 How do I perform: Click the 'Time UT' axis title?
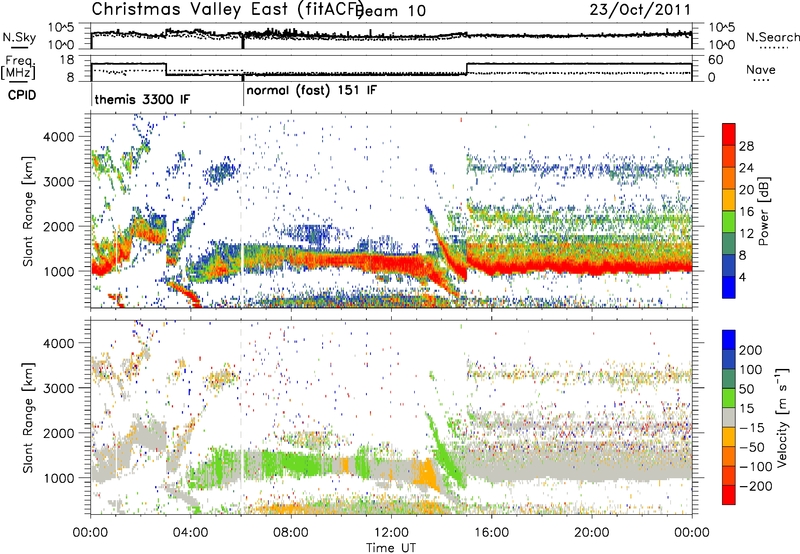pyautogui.click(x=391, y=547)
